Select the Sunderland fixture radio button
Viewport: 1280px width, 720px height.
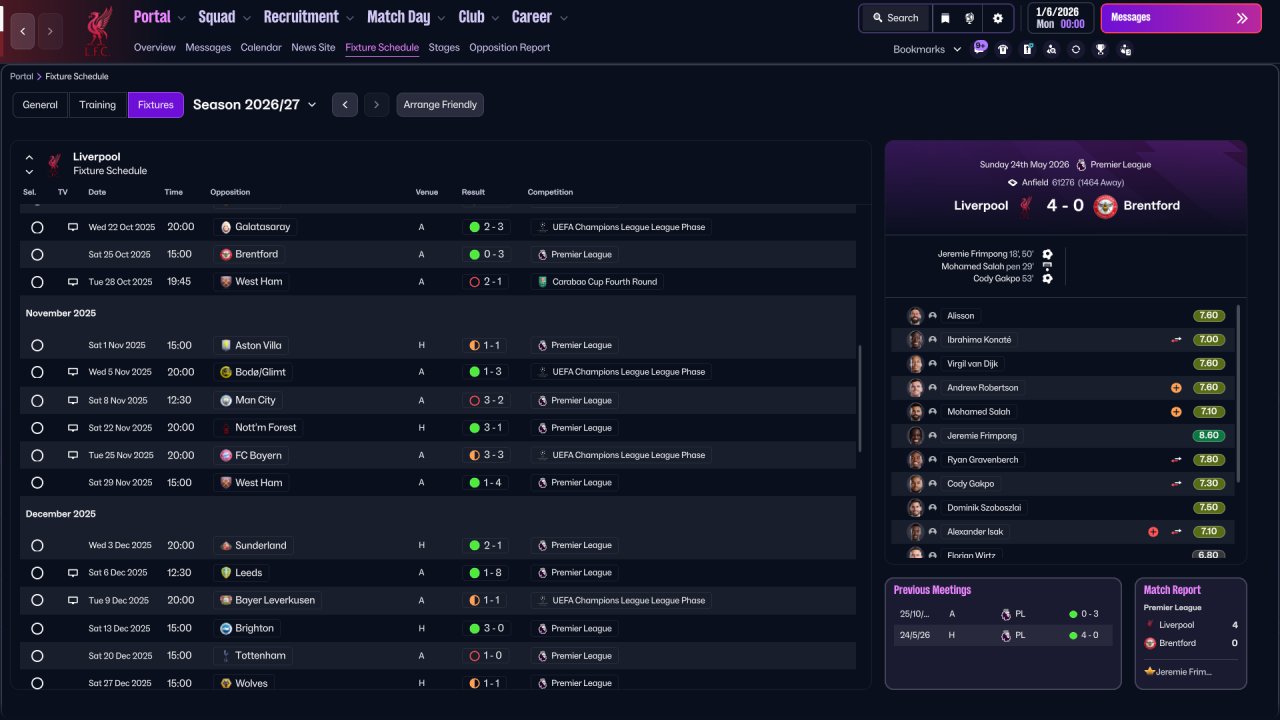coord(37,546)
